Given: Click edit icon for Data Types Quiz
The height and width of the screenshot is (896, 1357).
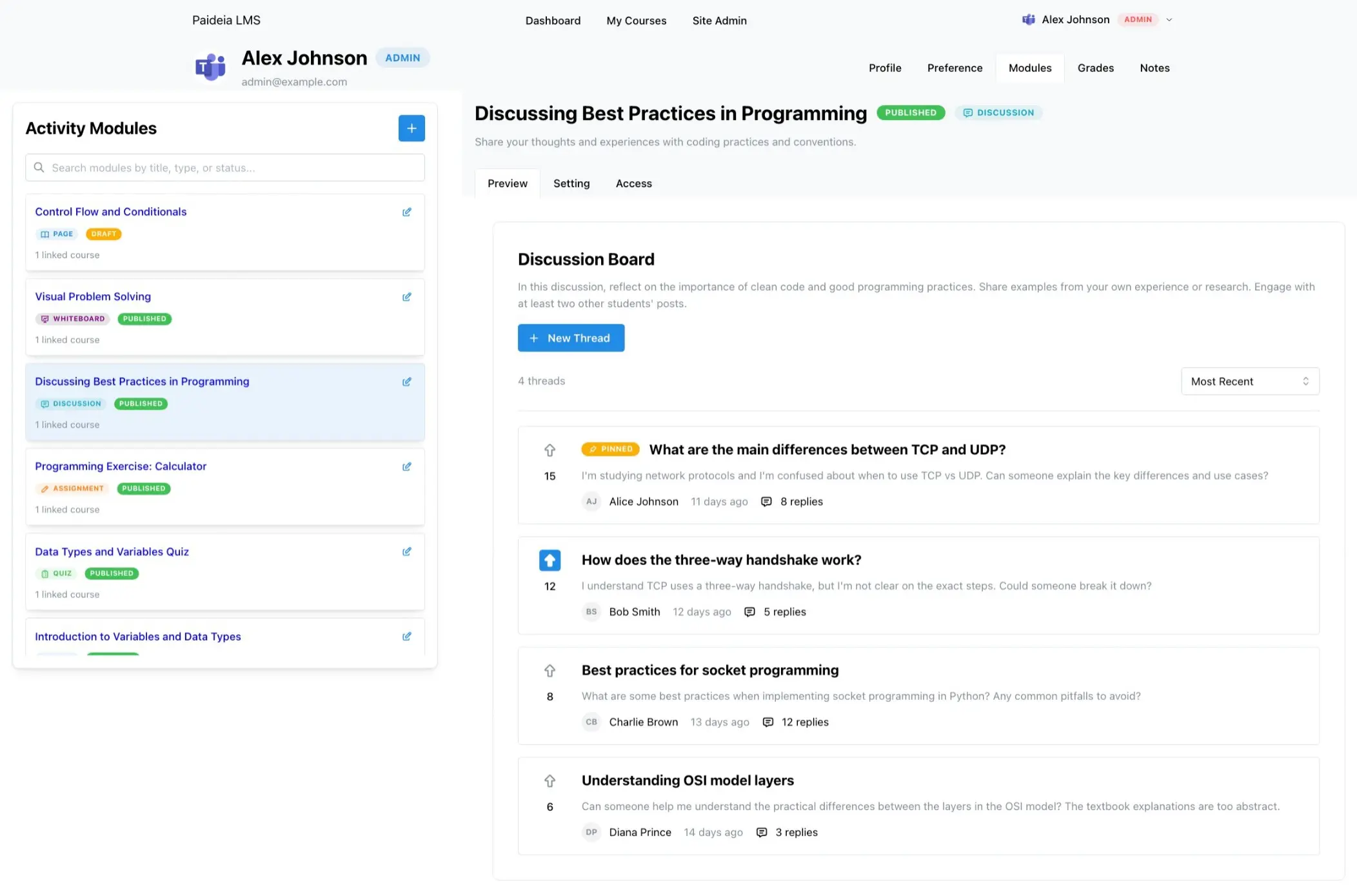Looking at the screenshot, I should coord(407,552).
